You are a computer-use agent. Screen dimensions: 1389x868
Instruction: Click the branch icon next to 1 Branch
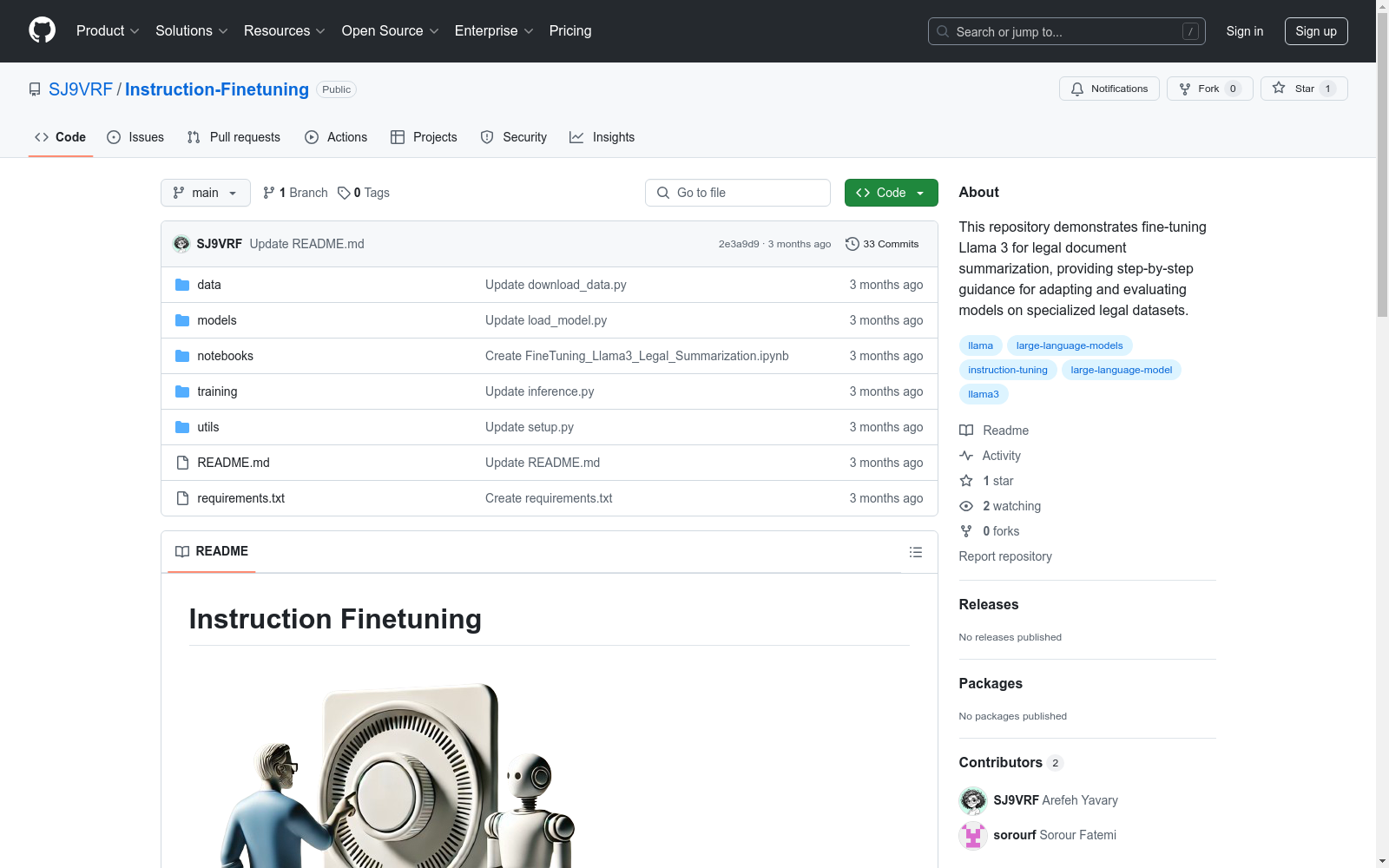(x=269, y=193)
